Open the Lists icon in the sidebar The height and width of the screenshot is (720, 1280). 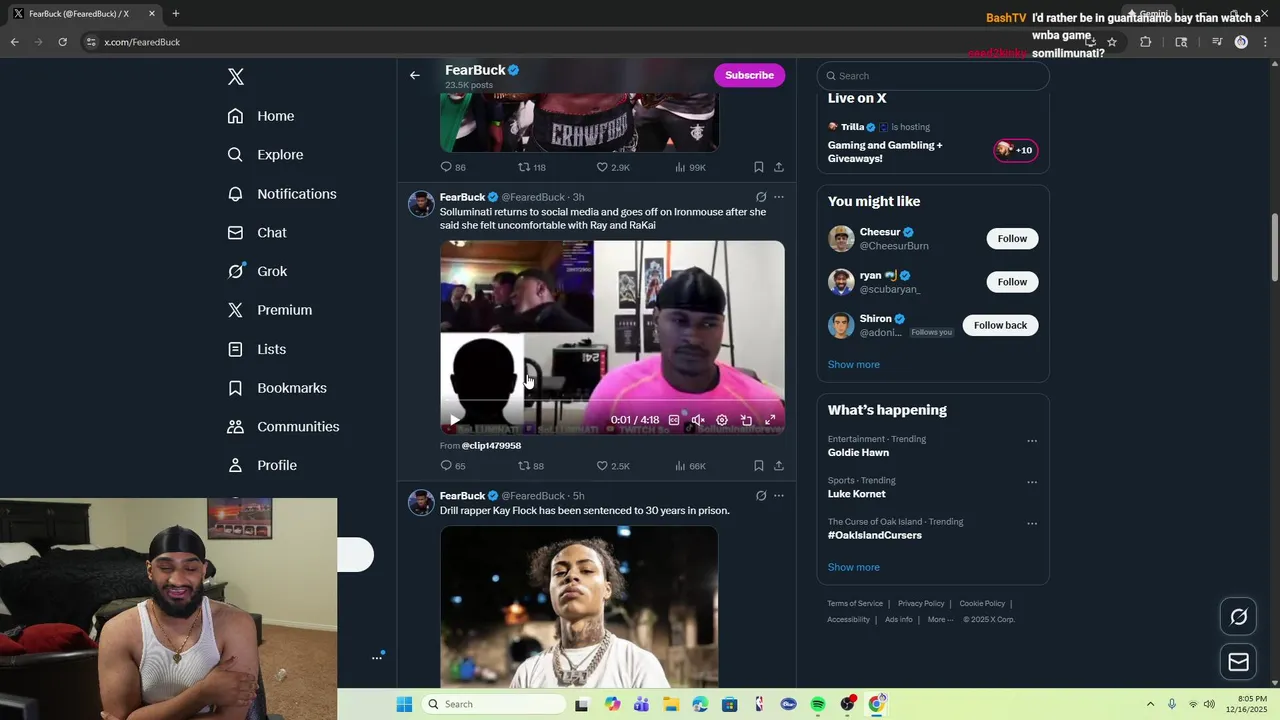(x=235, y=349)
